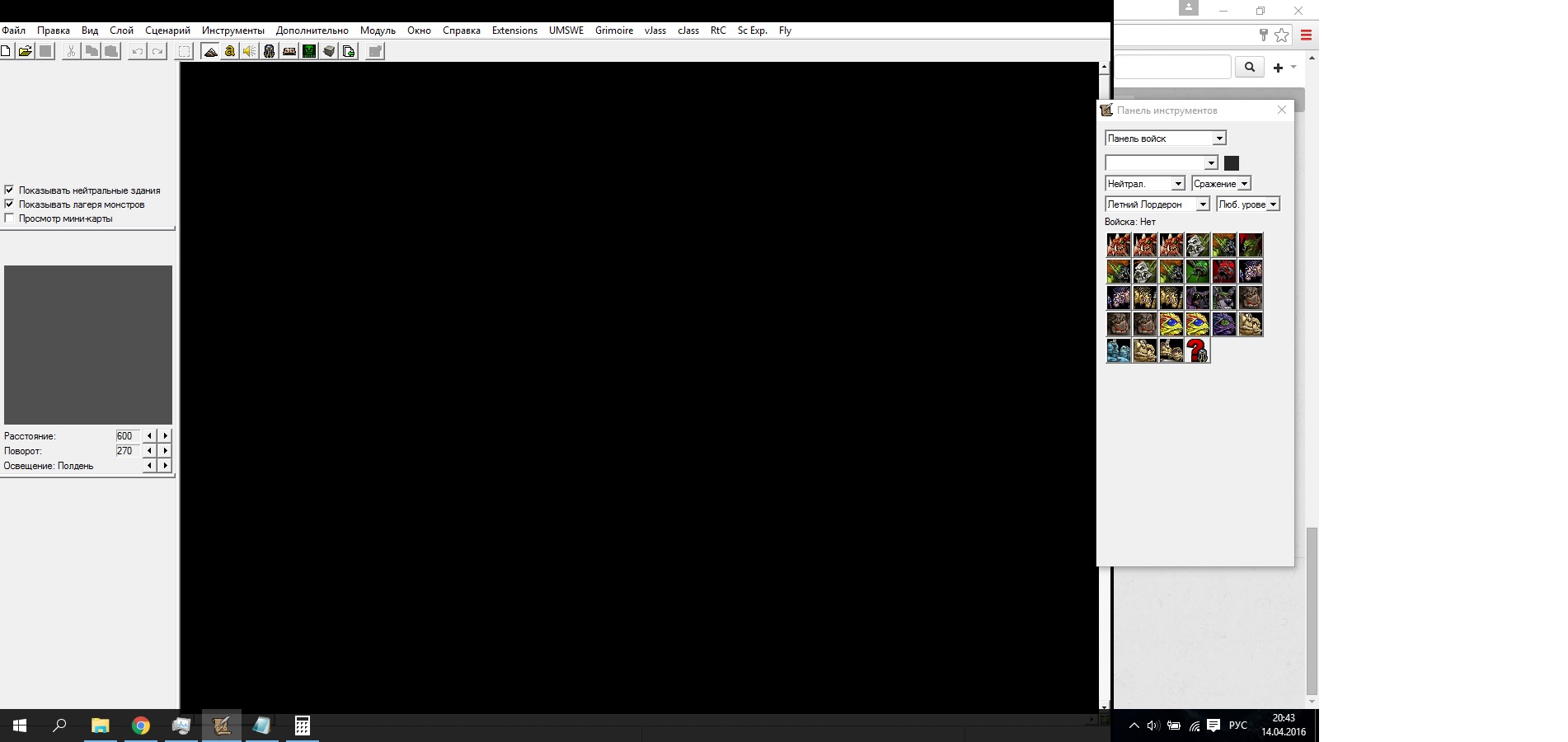Decrease Расстояние with the left arrow
The width and height of the screenshot is (1568, 742).
pos(149,435)
